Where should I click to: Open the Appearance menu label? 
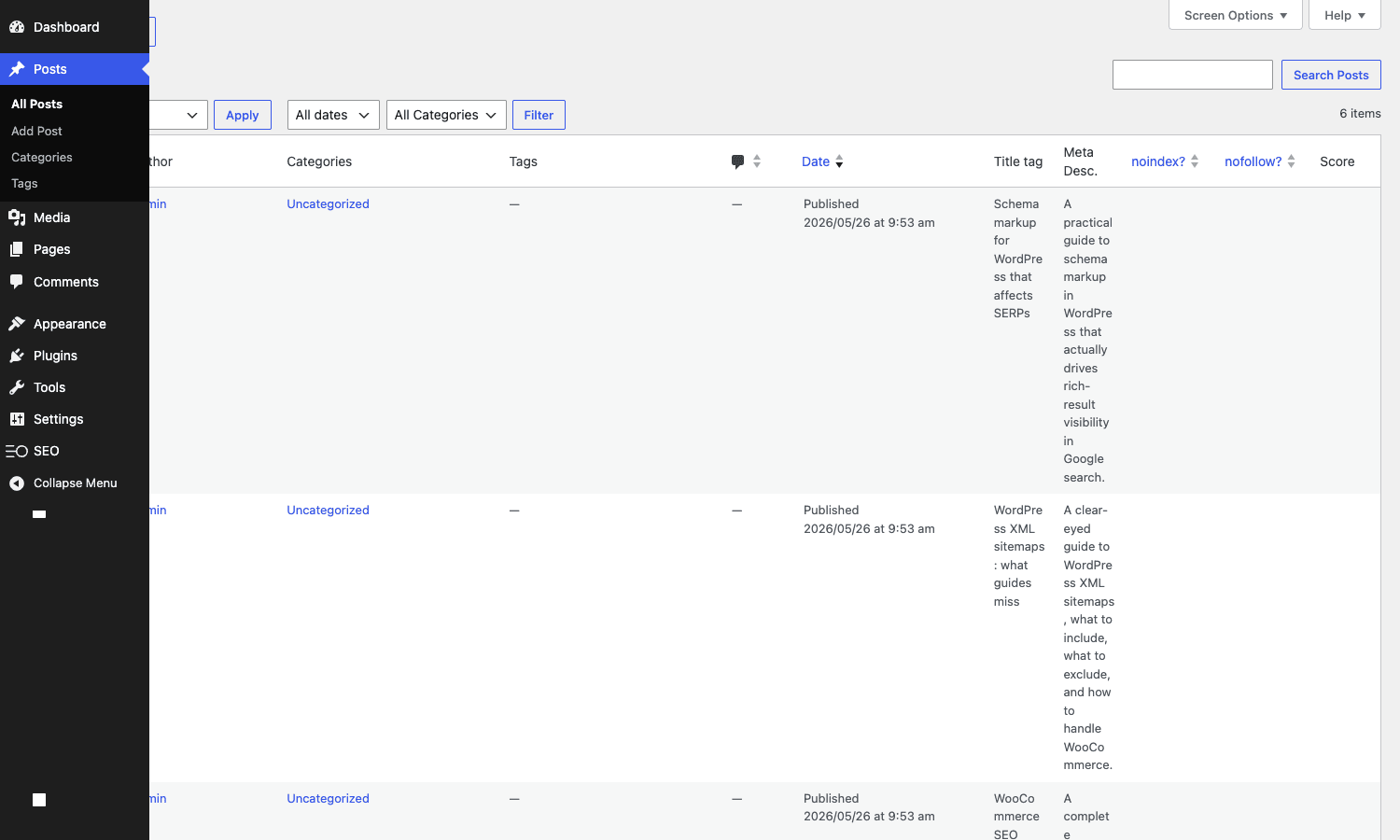70,324
